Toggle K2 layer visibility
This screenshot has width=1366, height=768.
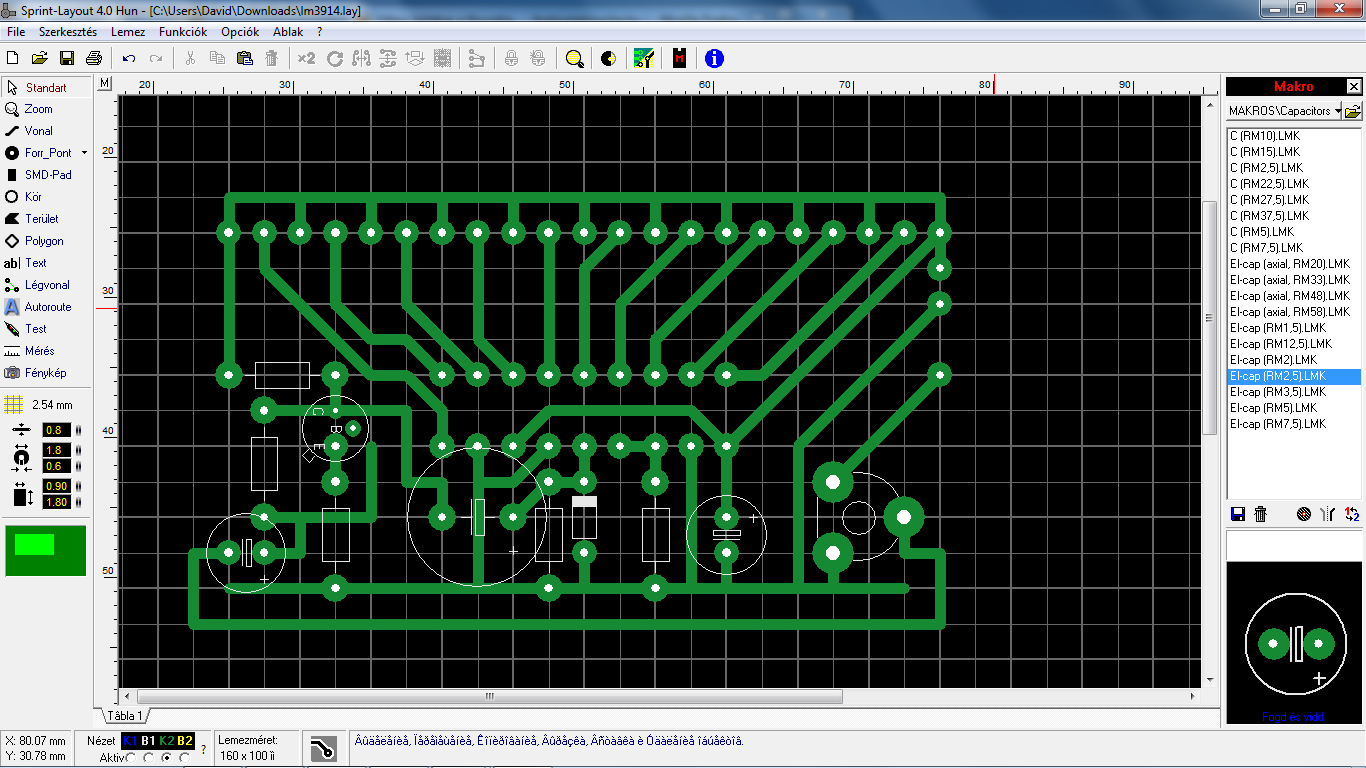[167, 741]
